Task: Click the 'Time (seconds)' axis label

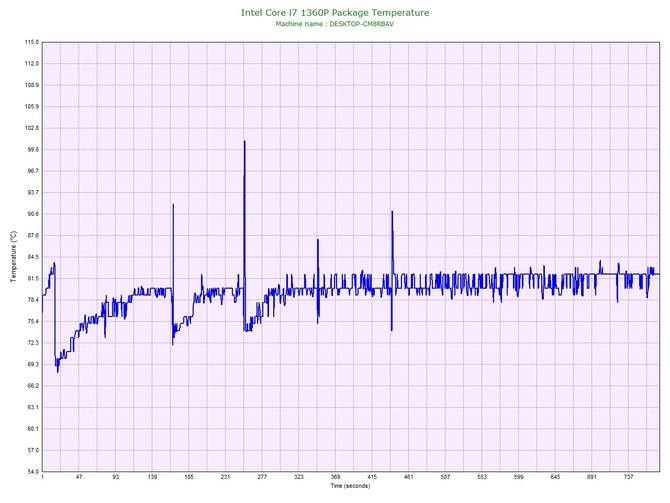Action: (350, 486)
